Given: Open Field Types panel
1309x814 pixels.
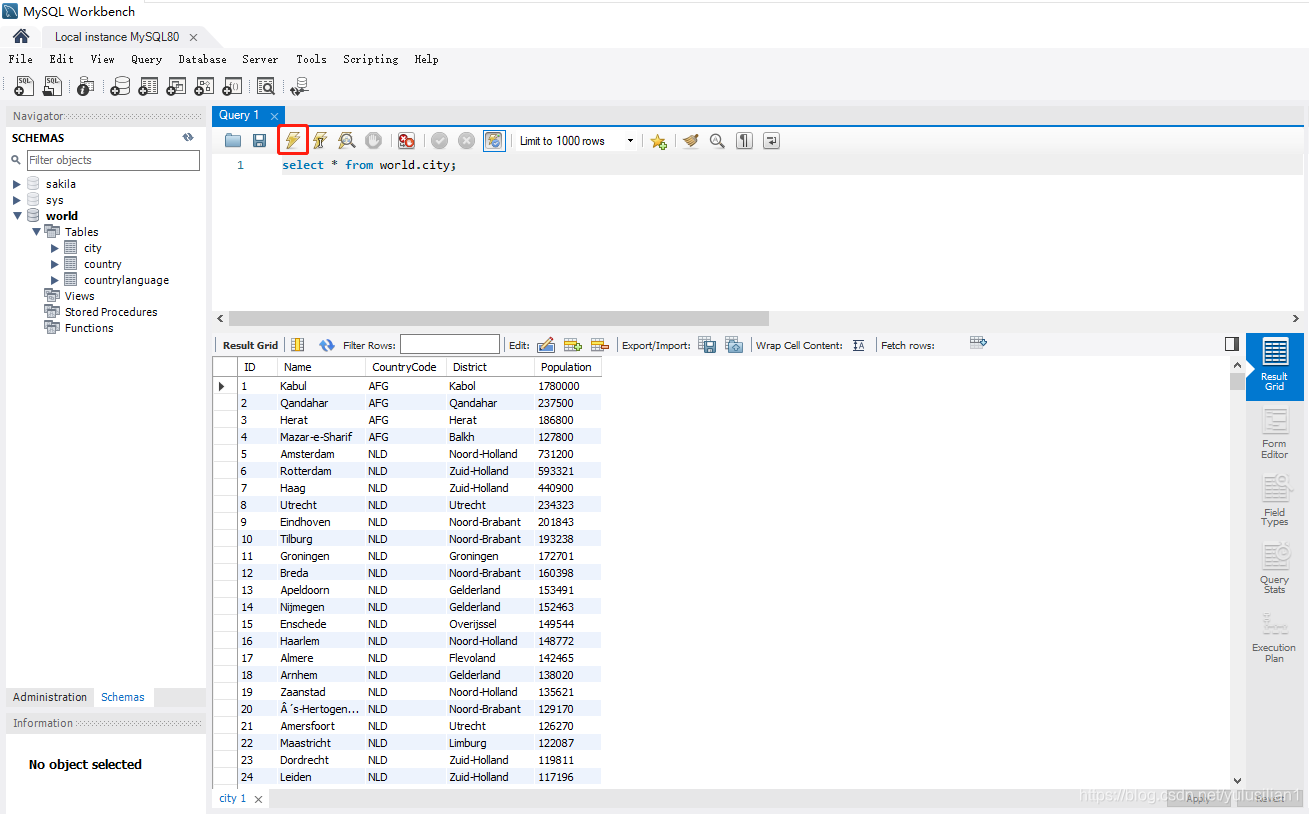Looking at the screenshot, I should (x=1274, y=500).
